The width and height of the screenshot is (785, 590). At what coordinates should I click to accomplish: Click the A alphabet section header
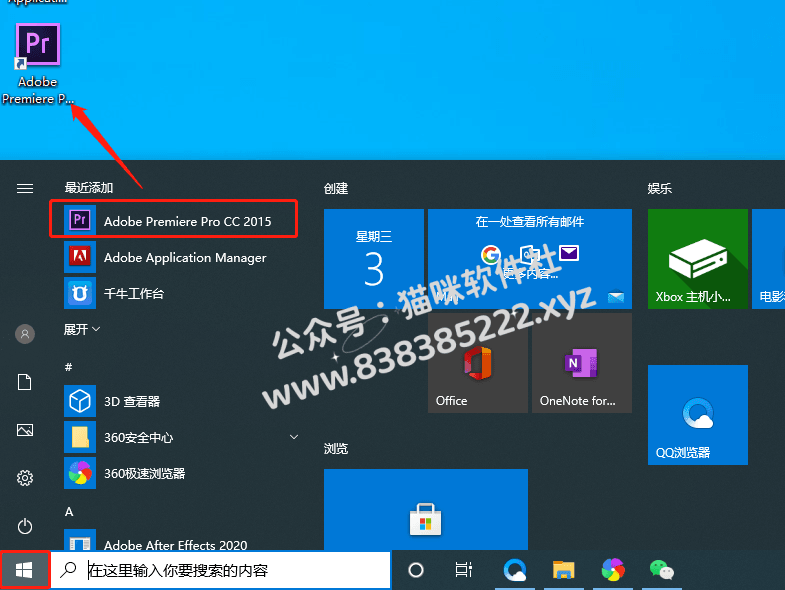(x=69, y=511)
